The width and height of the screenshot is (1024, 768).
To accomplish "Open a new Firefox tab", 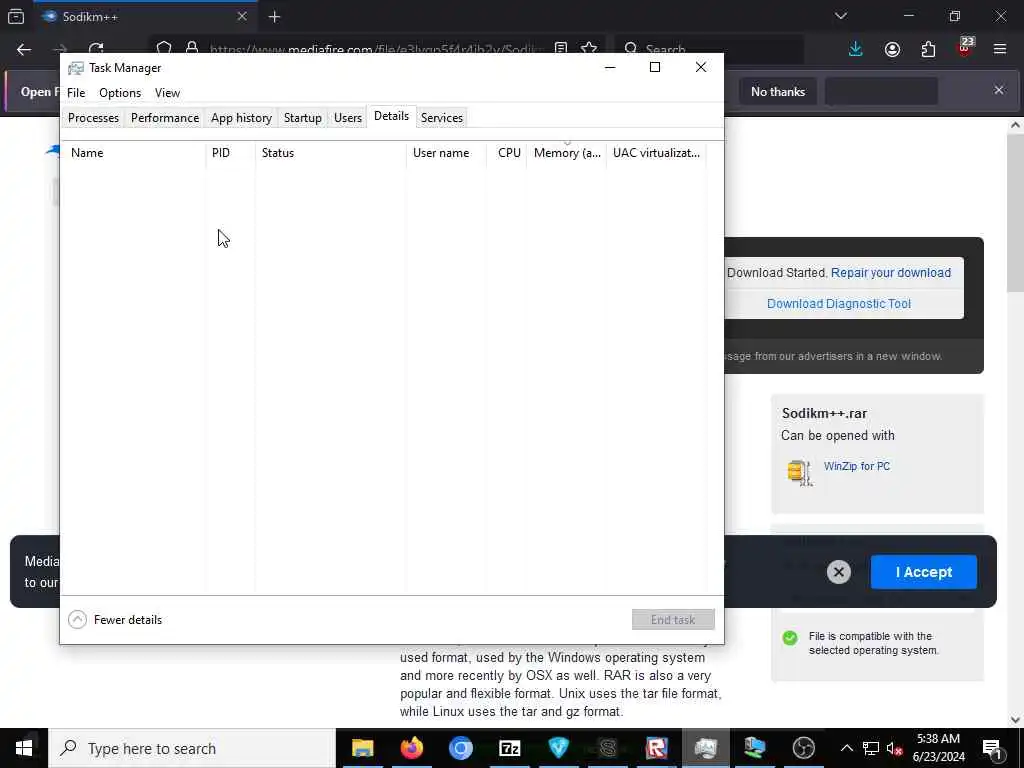I will tap(274, 17).
